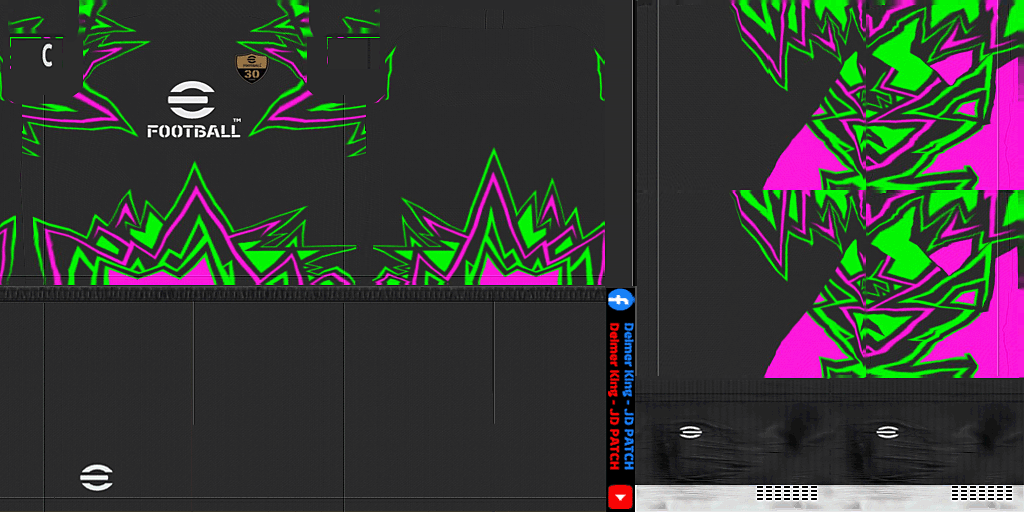
Task: Click the FOOTBALL wordmark text
Action: click(193, 130)
